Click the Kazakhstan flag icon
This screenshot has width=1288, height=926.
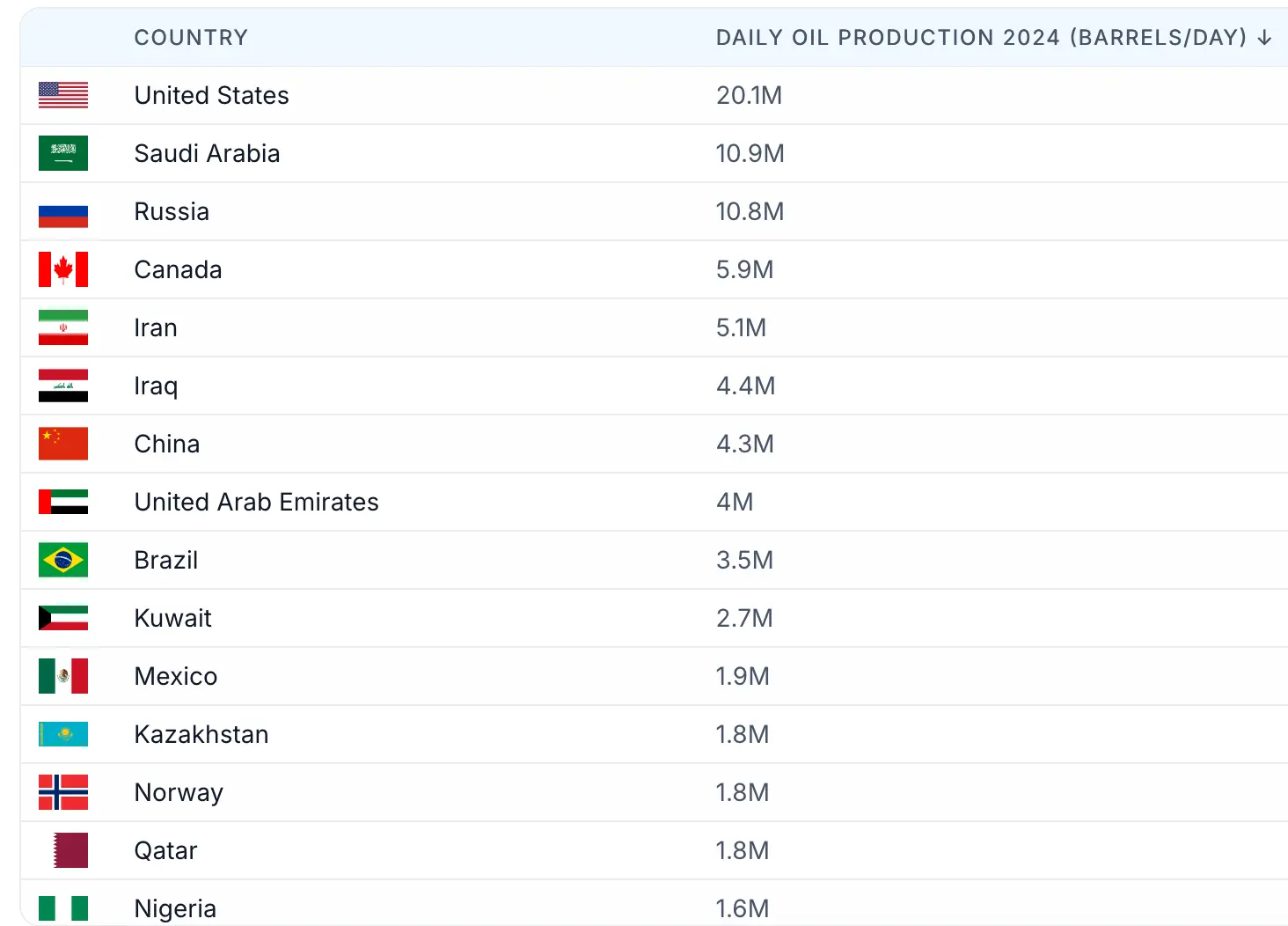click(x=63, y=734)
